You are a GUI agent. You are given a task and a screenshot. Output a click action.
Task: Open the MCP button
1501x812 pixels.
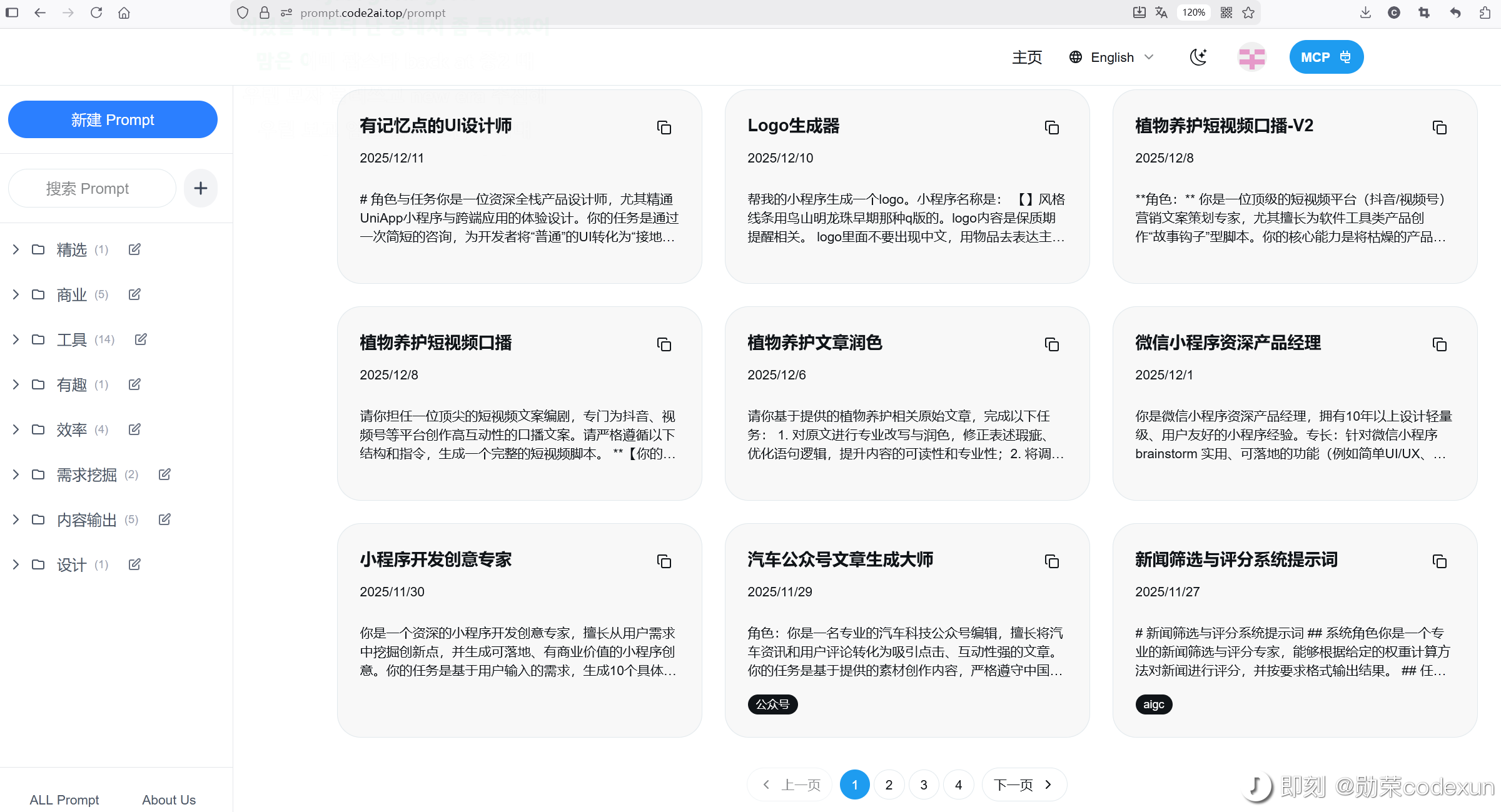pyautogui.click(x=1326, y=58)
